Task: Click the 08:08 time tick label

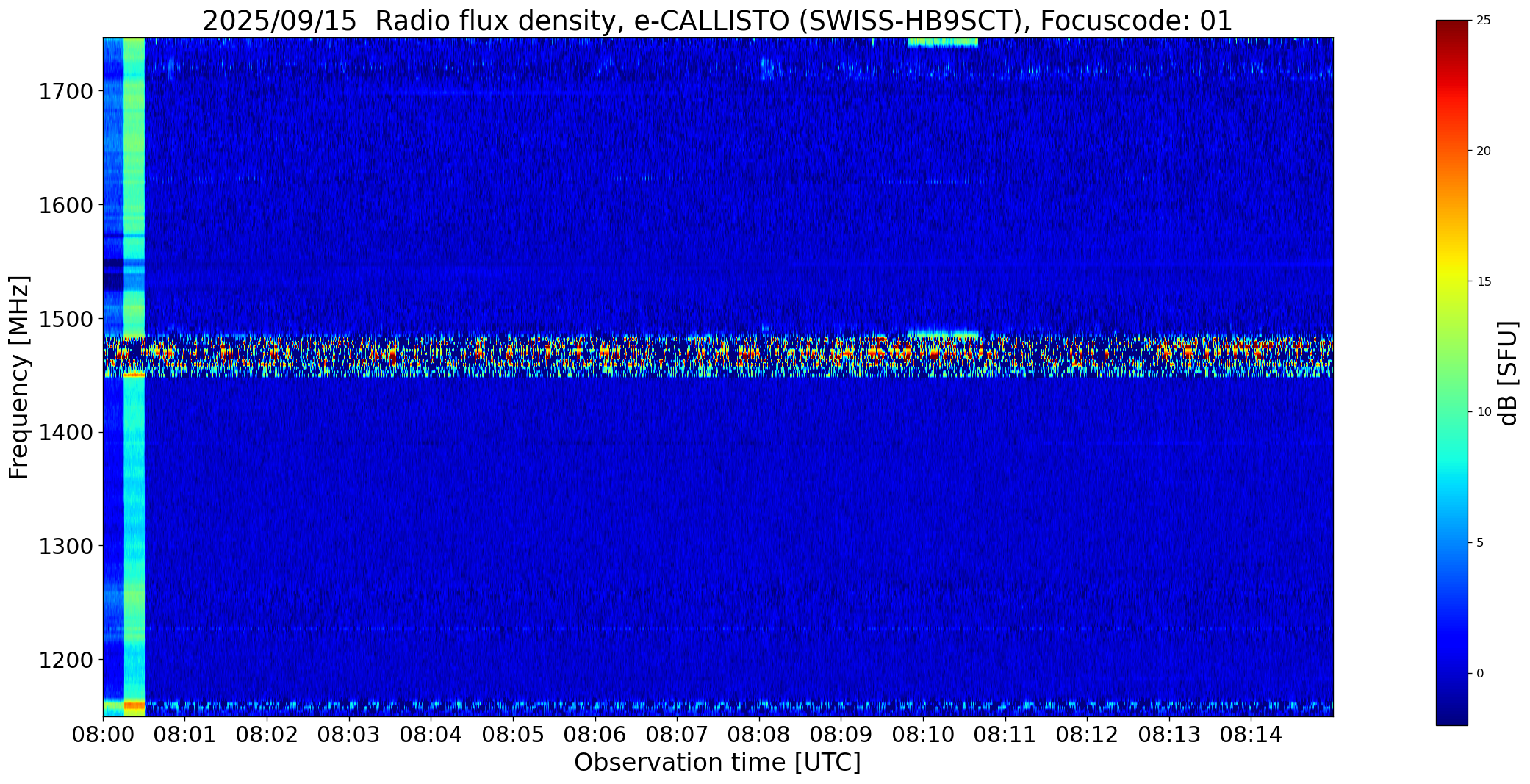Action: [759, 735]
